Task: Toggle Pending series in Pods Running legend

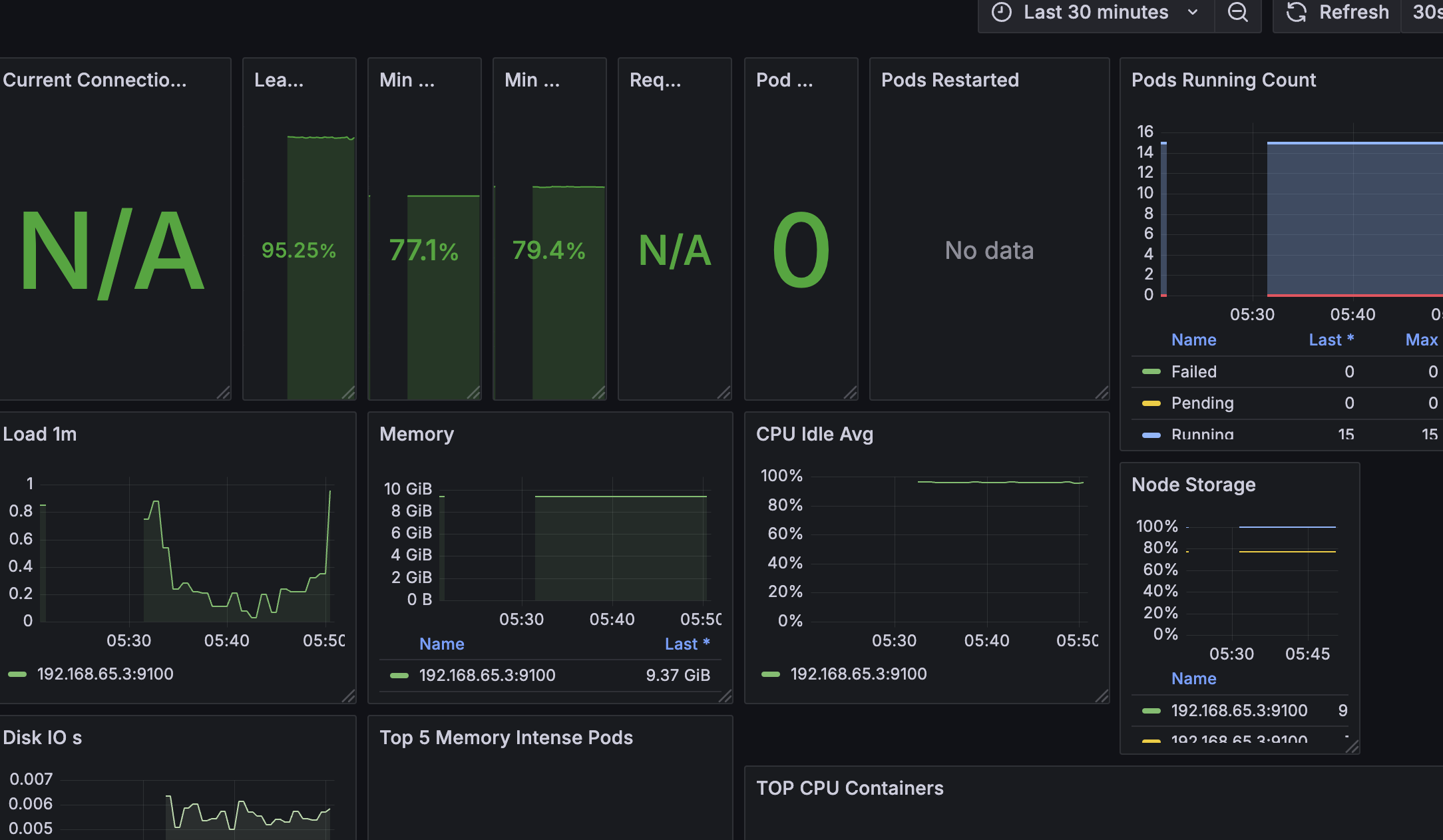Action: tap(1202, 403)
